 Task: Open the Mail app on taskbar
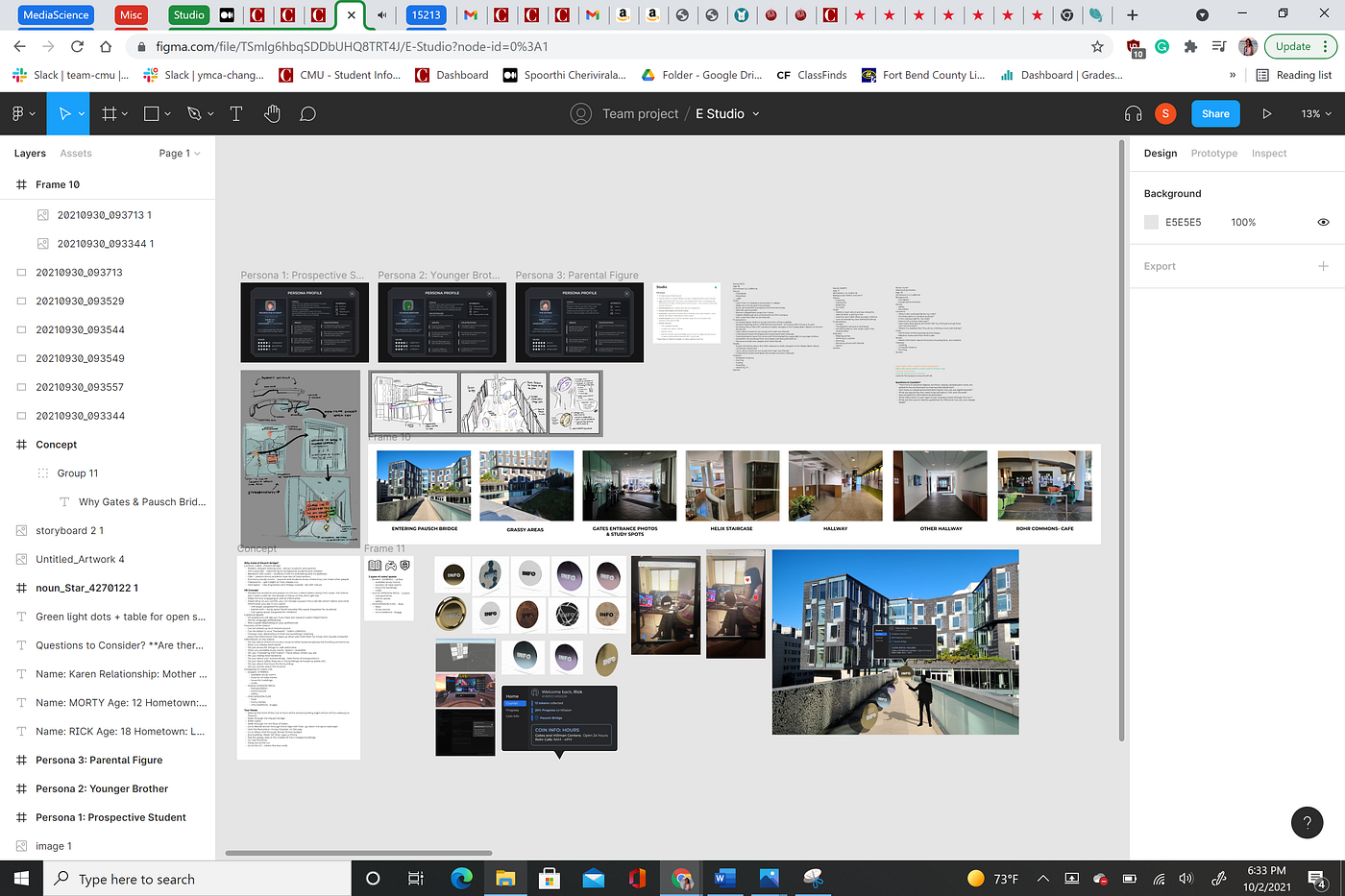pyautogui.click(x=593, y=878)
